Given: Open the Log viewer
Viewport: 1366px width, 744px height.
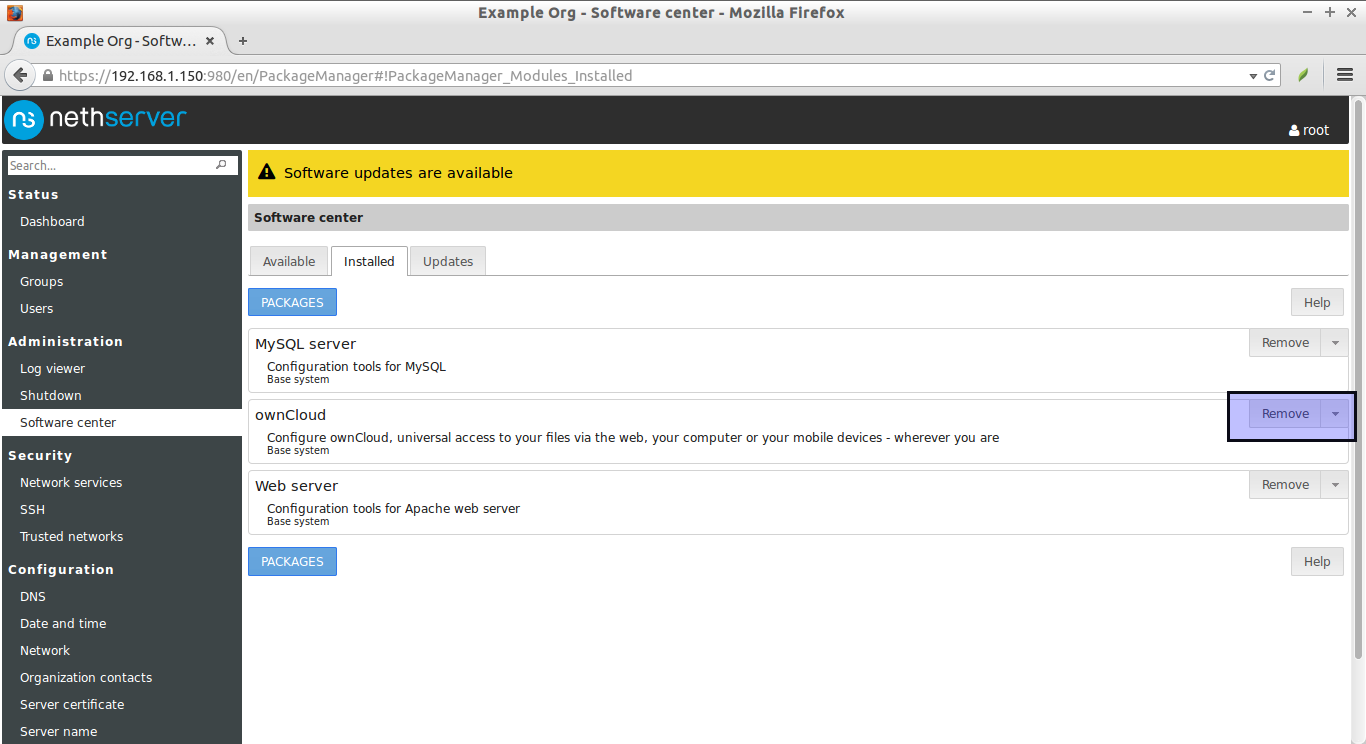Looking at the screenshot, I should coord(52,369).
